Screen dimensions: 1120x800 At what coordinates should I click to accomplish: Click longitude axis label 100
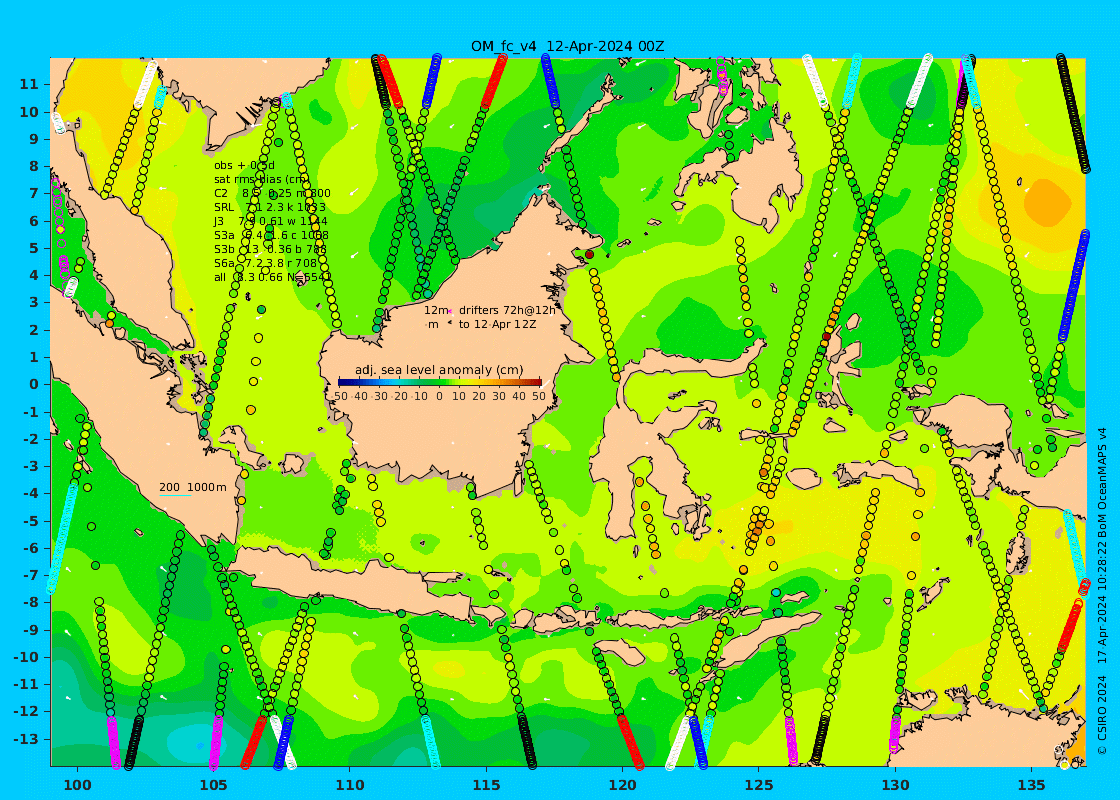[x=78, y=784]
